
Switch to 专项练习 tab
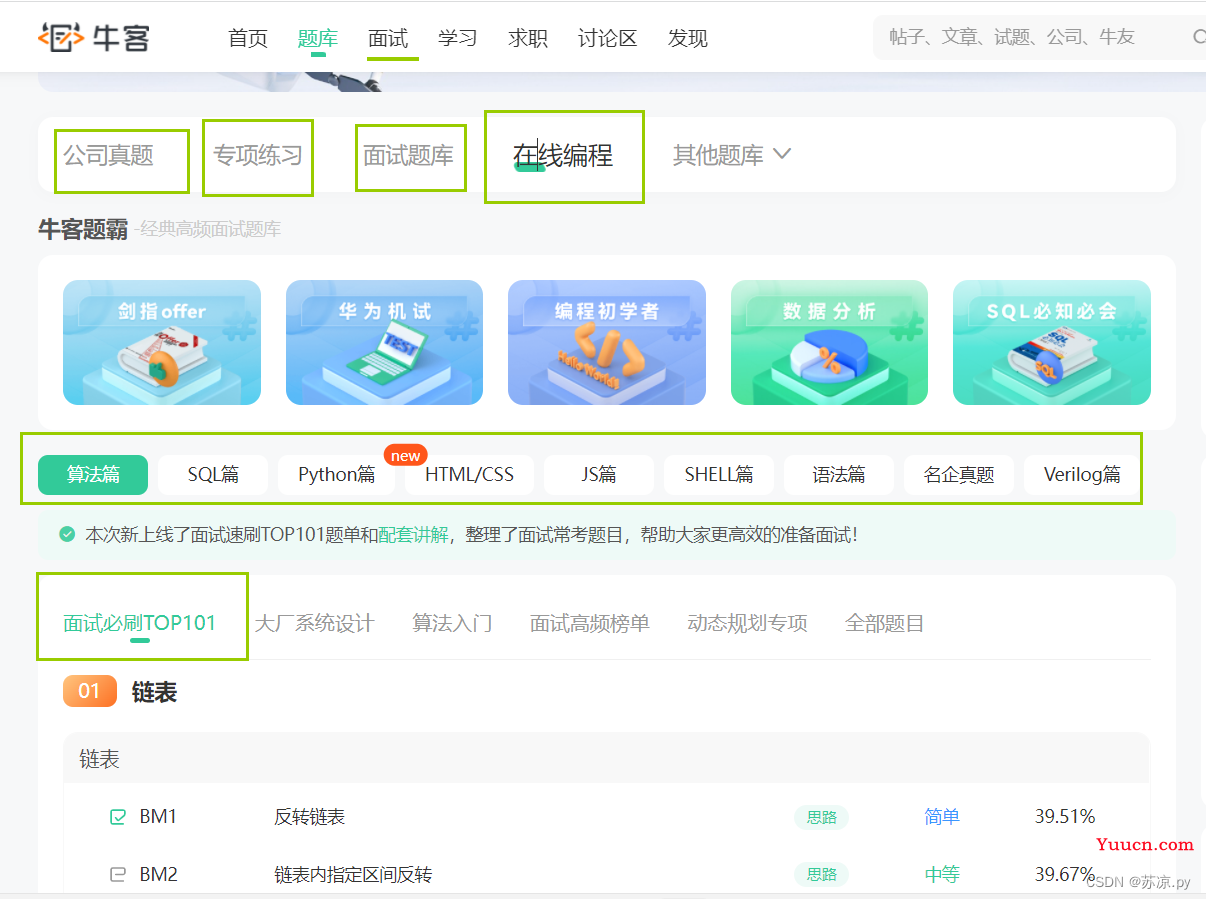tap(258, 156)
